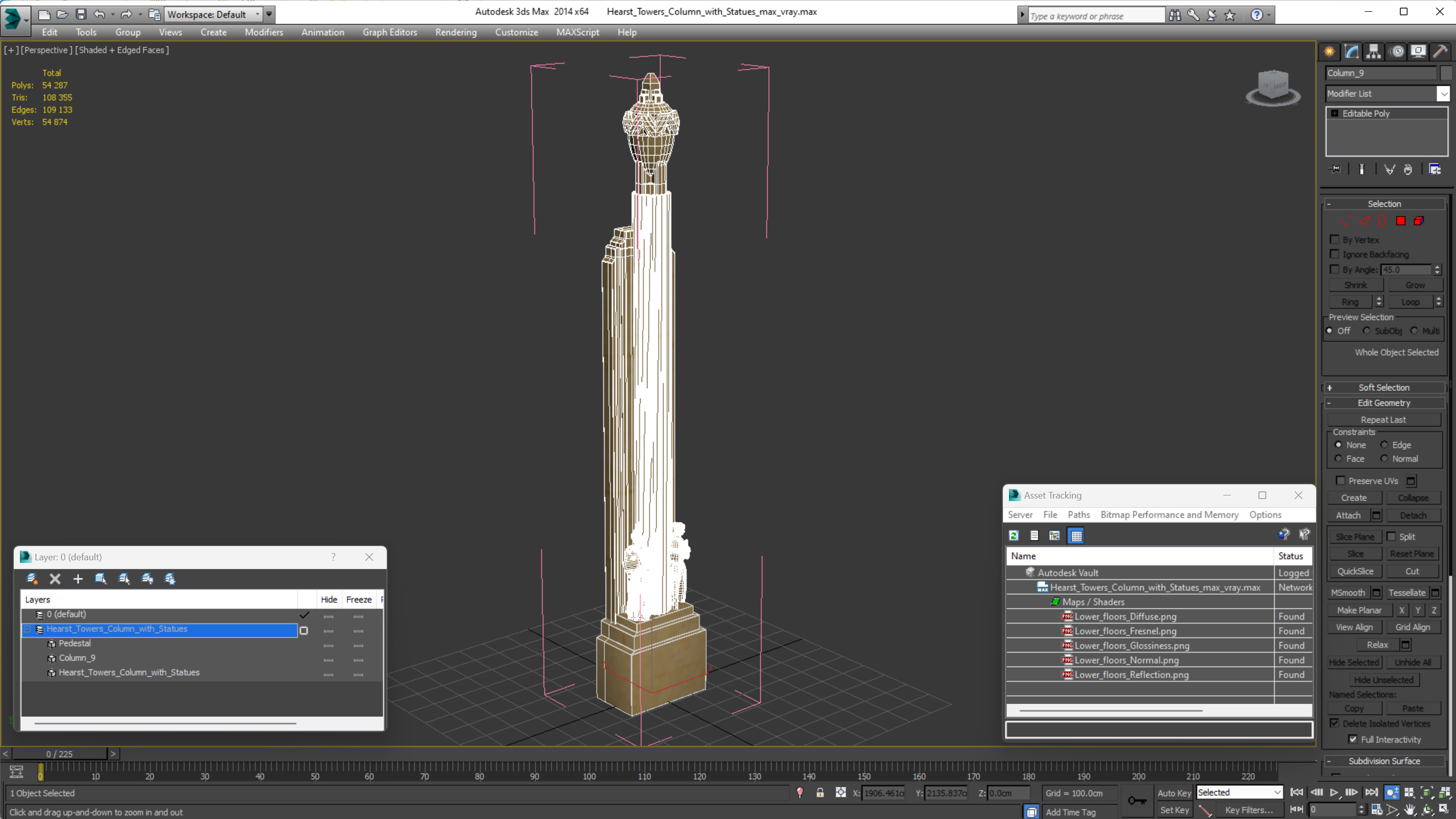Click the QuickSlice button

click(x=1355, y=571)
